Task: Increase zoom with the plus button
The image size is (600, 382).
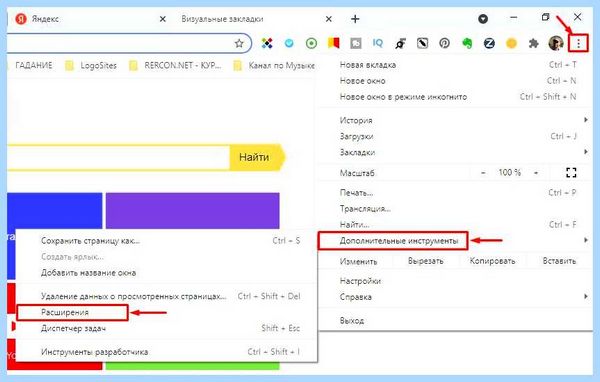Action: pyautogui.click(x=536, y=173)
